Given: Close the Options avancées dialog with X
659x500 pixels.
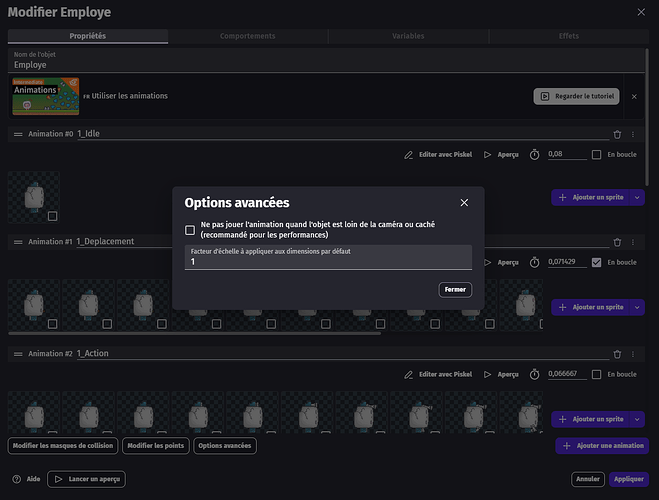Looking at the screenshot, I should [x=464, y=203].
